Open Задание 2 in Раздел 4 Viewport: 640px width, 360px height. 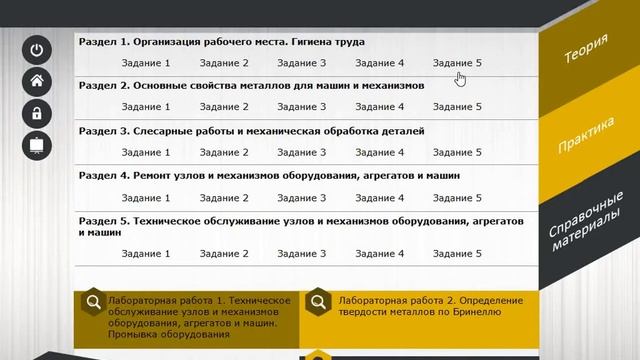tap(224, 198)
